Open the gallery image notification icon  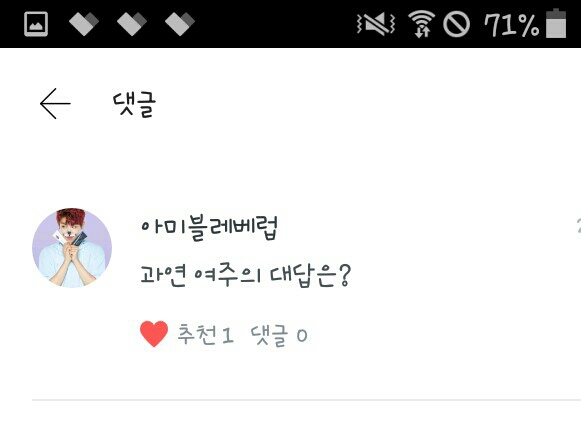coord(36,24)
